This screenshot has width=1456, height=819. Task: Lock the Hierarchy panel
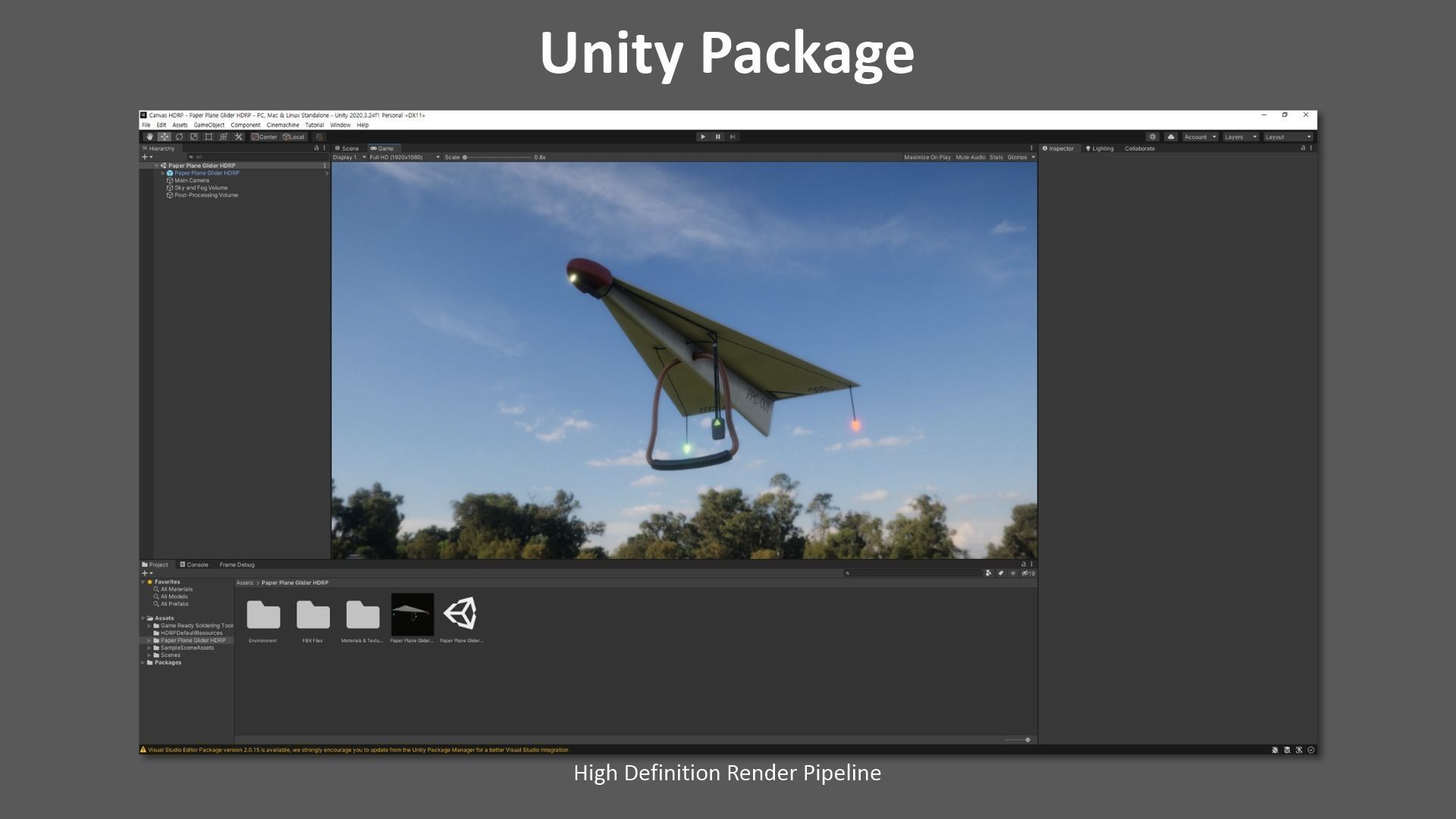click(x=316, y=148)
